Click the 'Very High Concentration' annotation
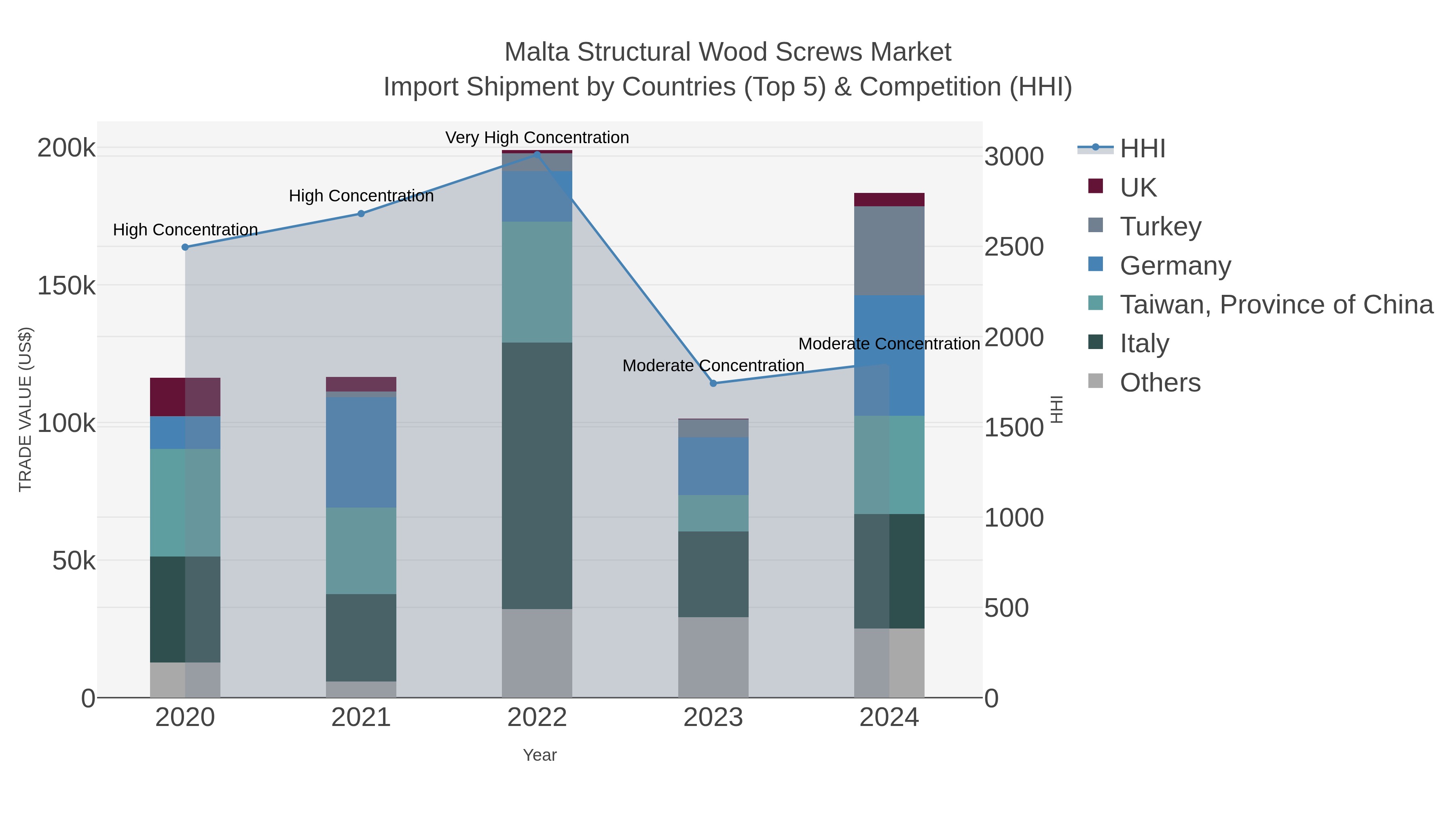The width and height of the screenshot is (1456, 819). coord(537,138)
